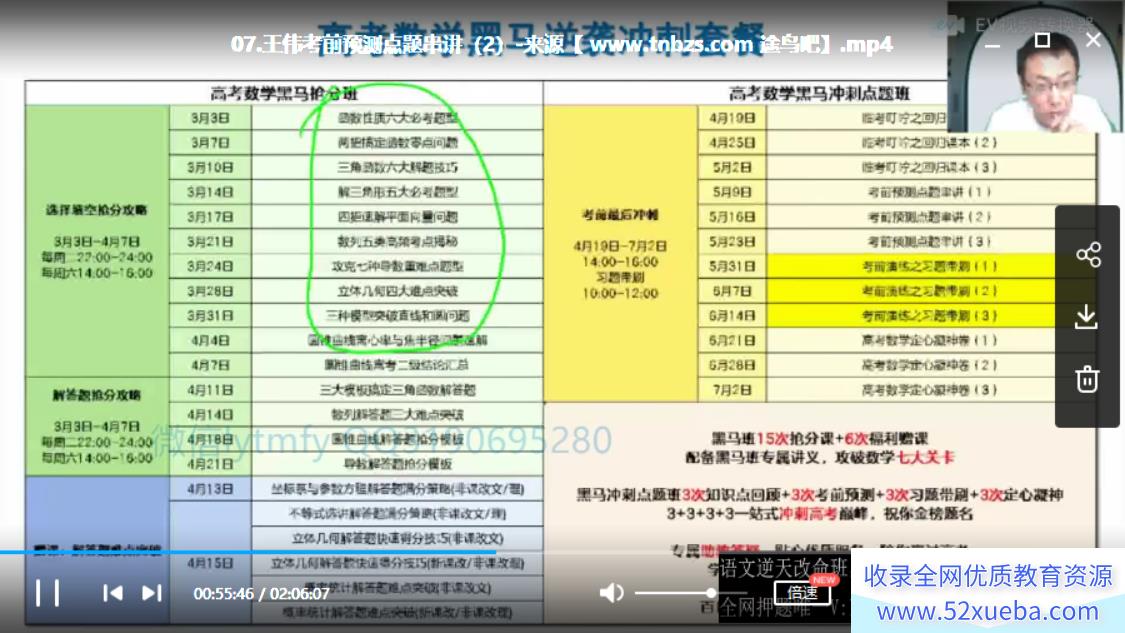Pause the video playback
The image size is (1125, 633).
[47, 593]
